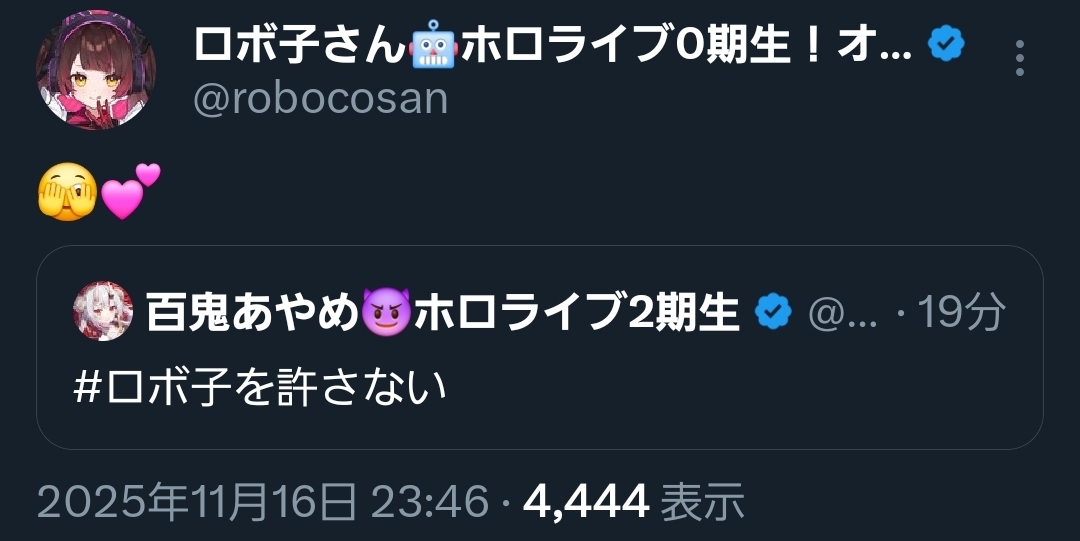1080x541 pixels.
Task: Click the 2025年11月16日 23:46 date stamp
Action: 262,501
